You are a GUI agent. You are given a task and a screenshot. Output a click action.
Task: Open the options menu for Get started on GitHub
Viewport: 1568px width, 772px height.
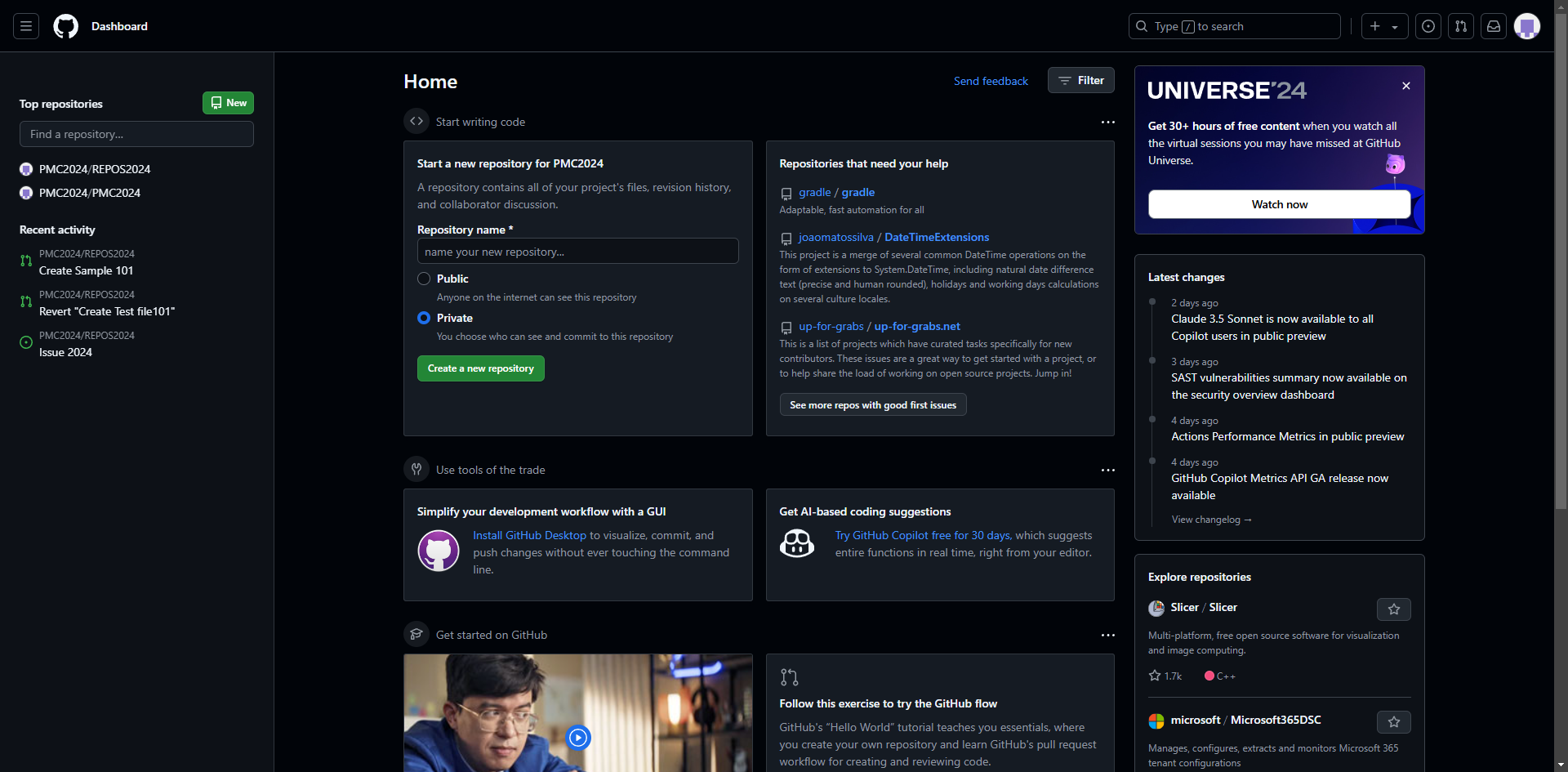(1107, 635)
